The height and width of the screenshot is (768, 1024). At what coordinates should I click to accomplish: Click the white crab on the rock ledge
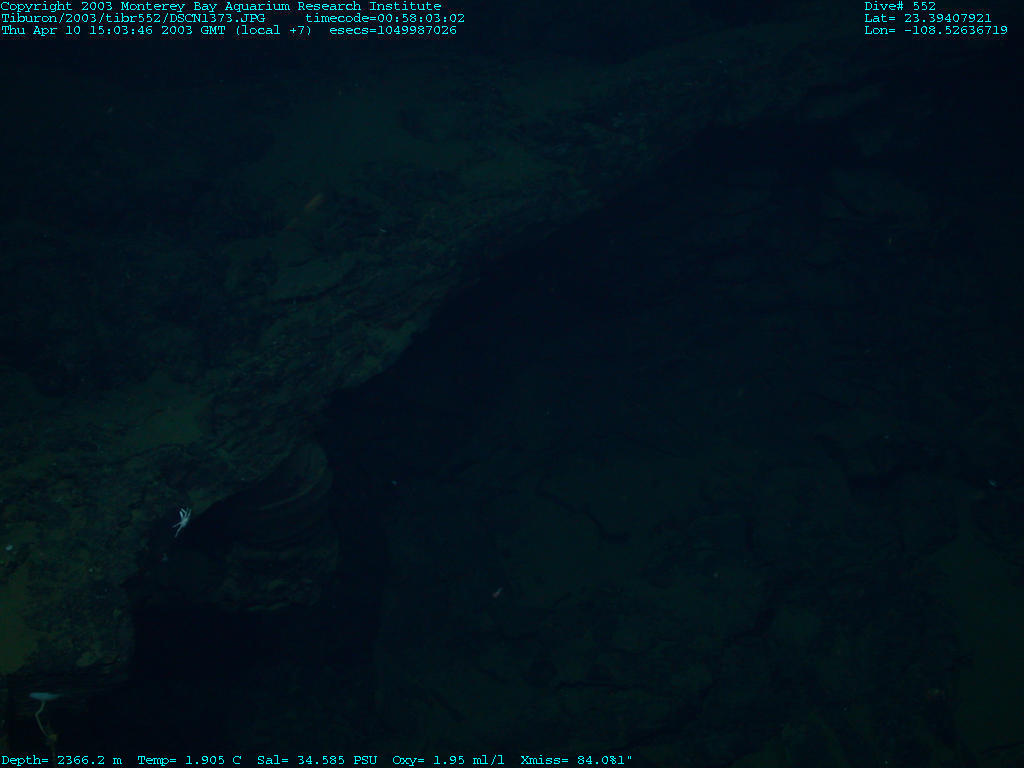coord(182,521)
